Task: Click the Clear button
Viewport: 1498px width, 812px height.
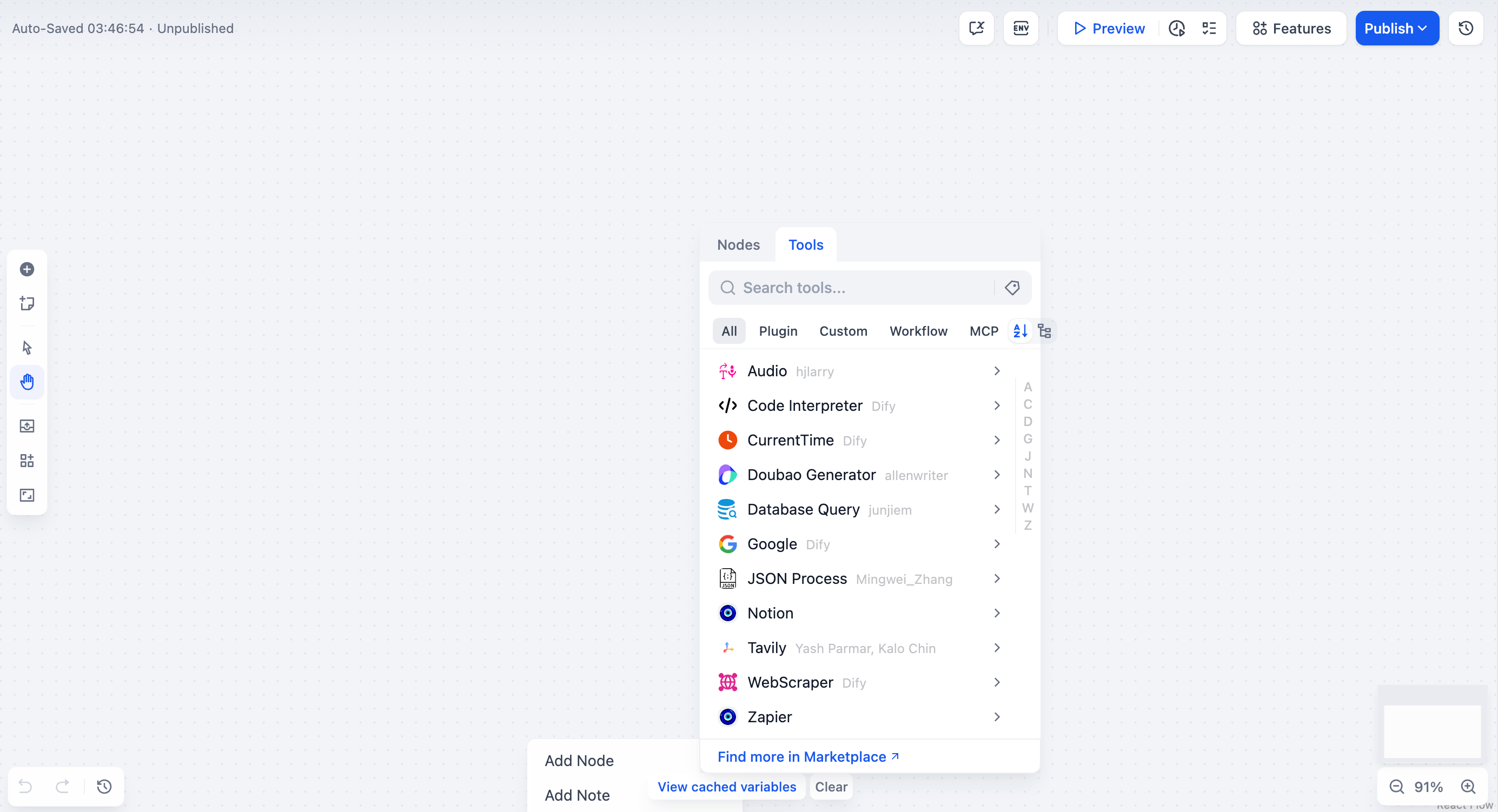Action: click(x=831, y=787)
